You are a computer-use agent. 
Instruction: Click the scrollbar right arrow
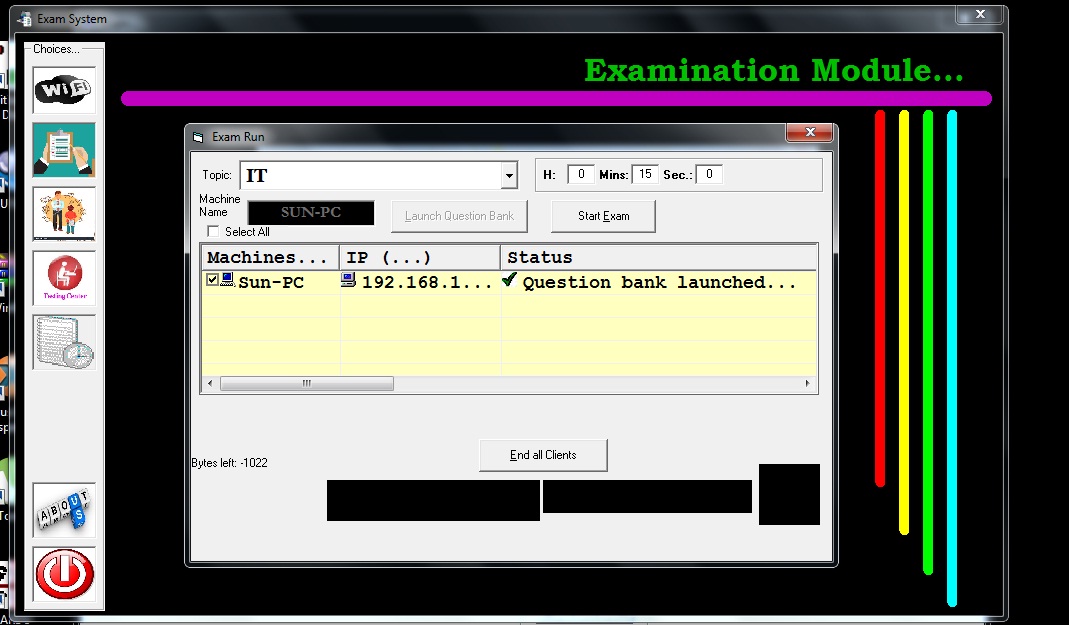coord(808,384)
